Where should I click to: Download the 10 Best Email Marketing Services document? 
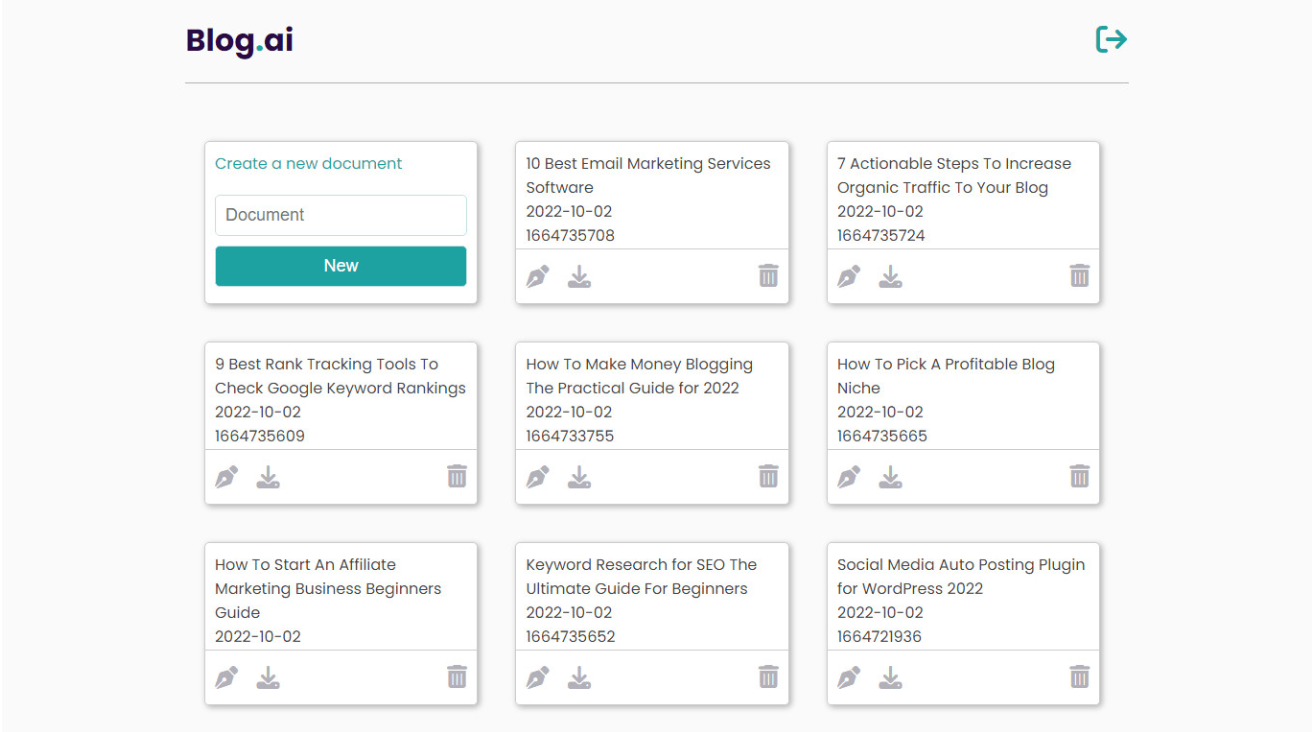click(579, 276)
